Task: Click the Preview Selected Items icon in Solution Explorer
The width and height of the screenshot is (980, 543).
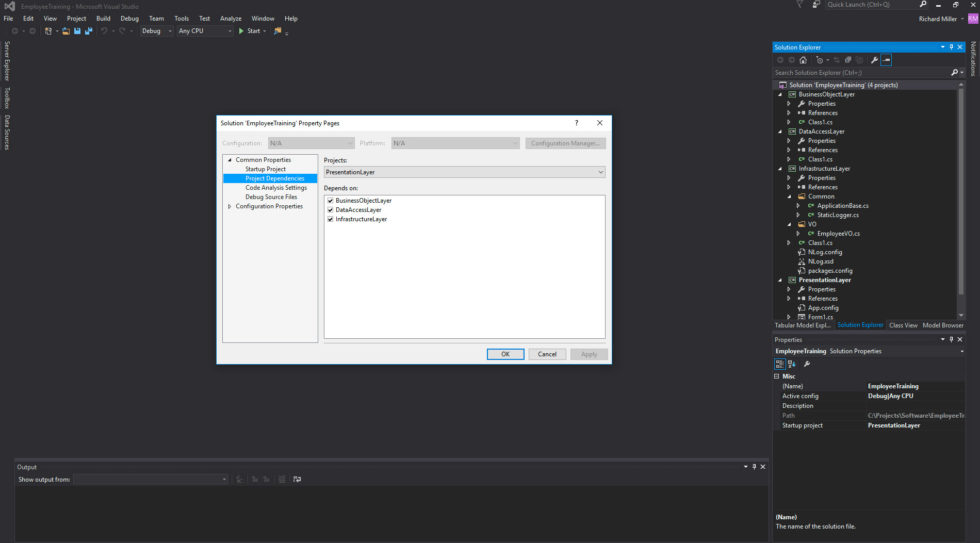Action: coord(886,60)
